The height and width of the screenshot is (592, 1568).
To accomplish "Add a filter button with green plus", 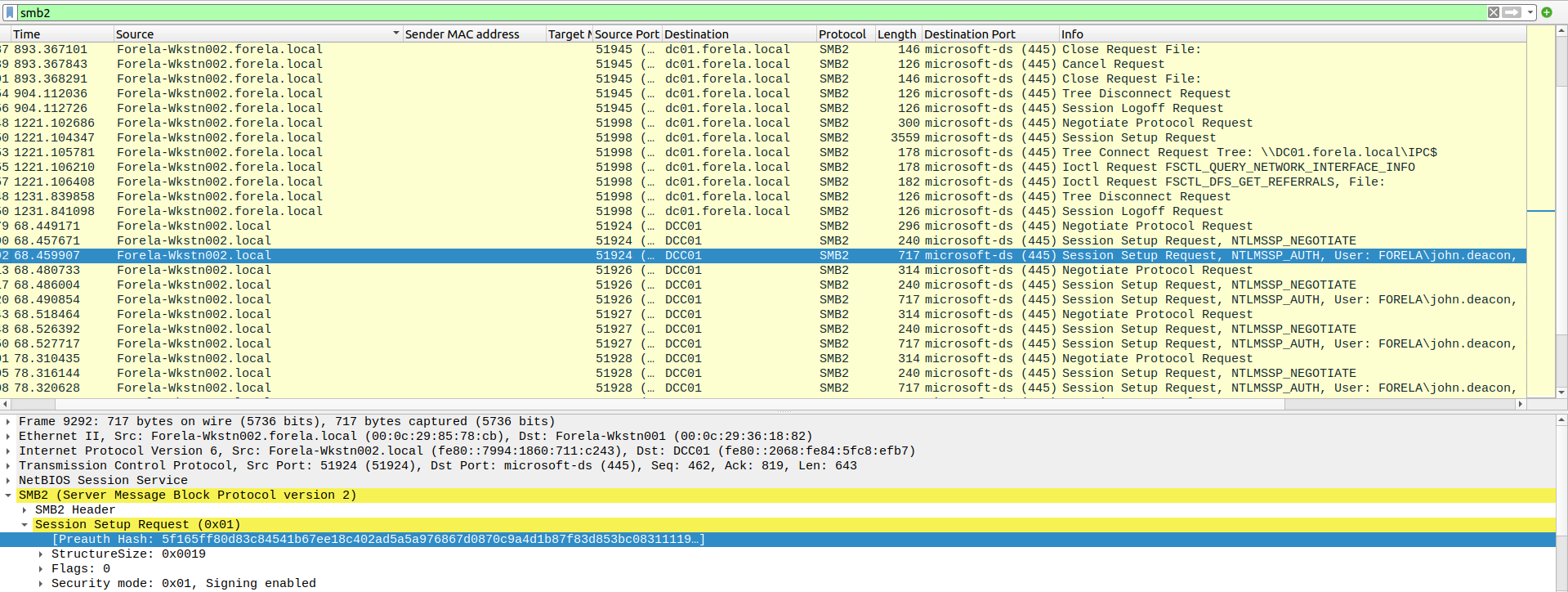I will [1546, 12].
